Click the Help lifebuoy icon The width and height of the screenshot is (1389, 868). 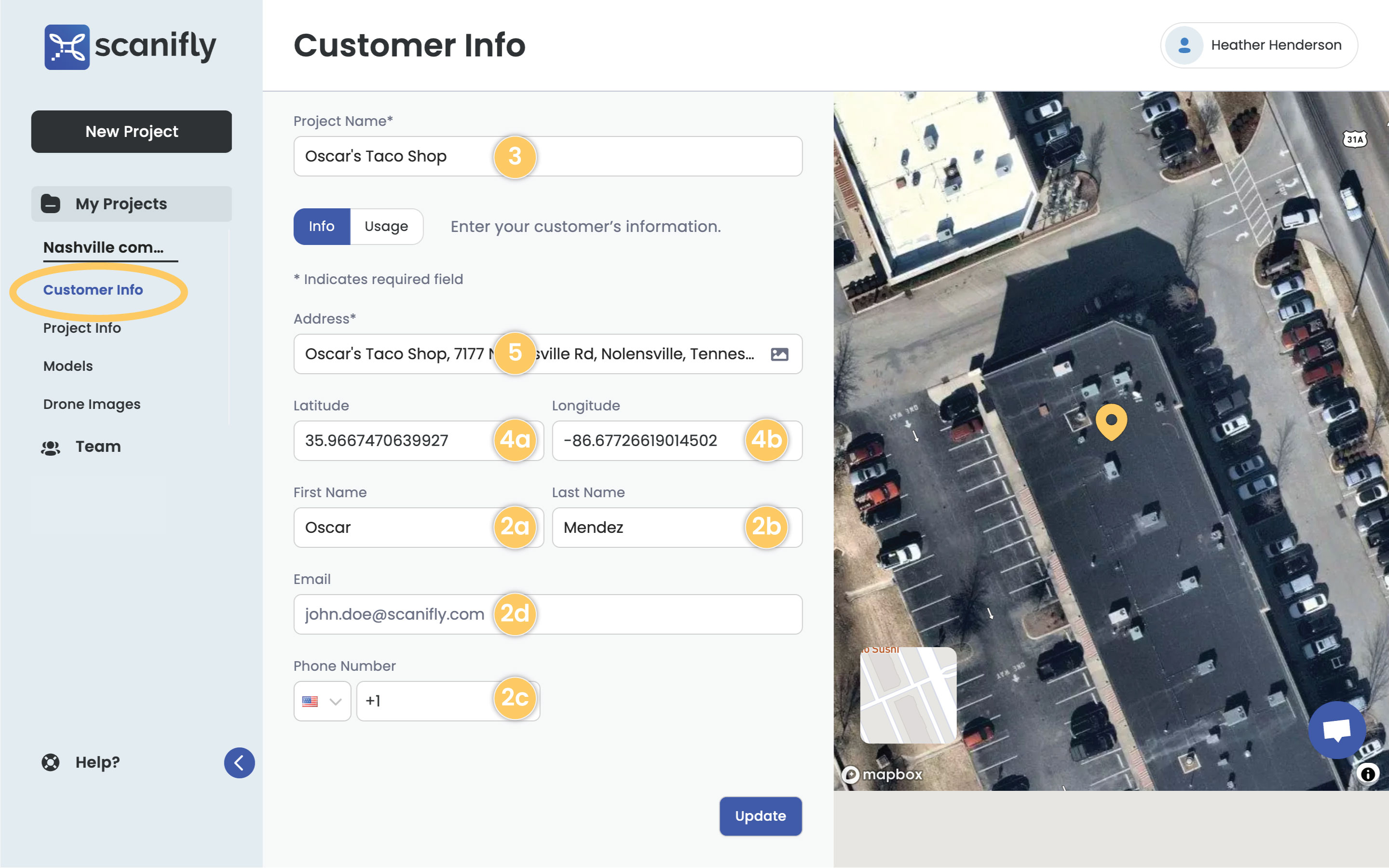(x=51, y=762)
